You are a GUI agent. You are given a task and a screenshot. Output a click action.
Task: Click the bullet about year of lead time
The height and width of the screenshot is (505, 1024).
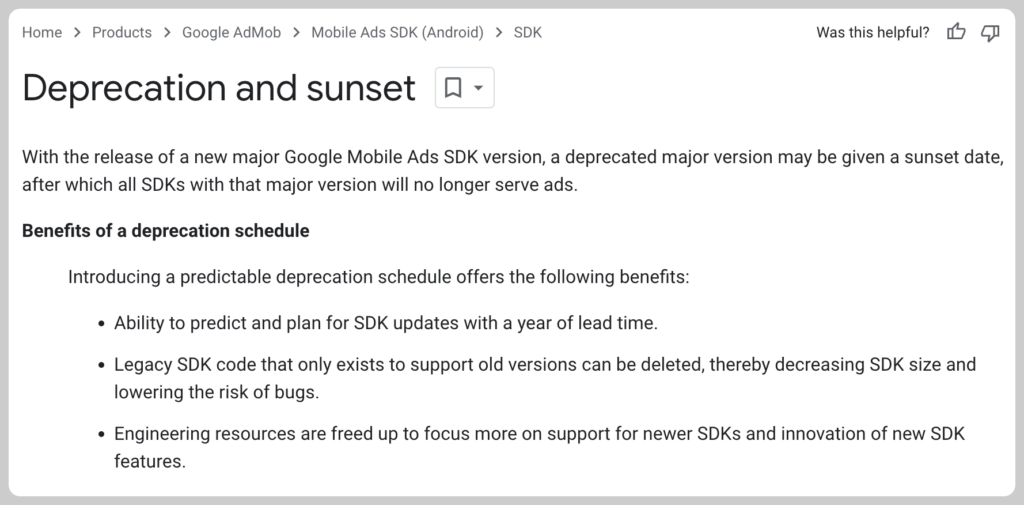pyautogui.click(x=386, y=323)
